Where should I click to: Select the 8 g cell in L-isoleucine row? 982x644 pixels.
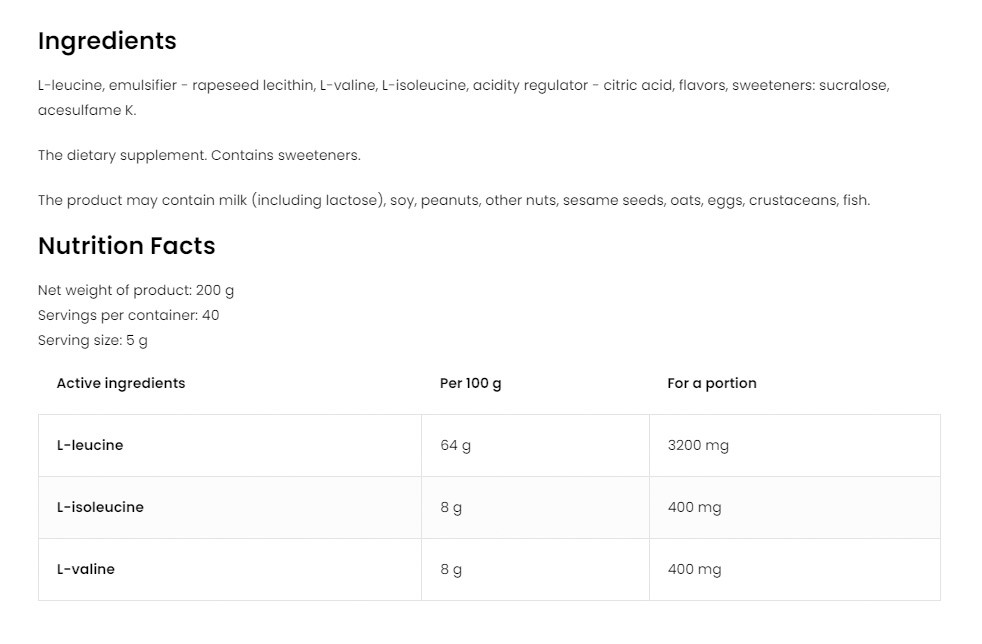[451, 507]
